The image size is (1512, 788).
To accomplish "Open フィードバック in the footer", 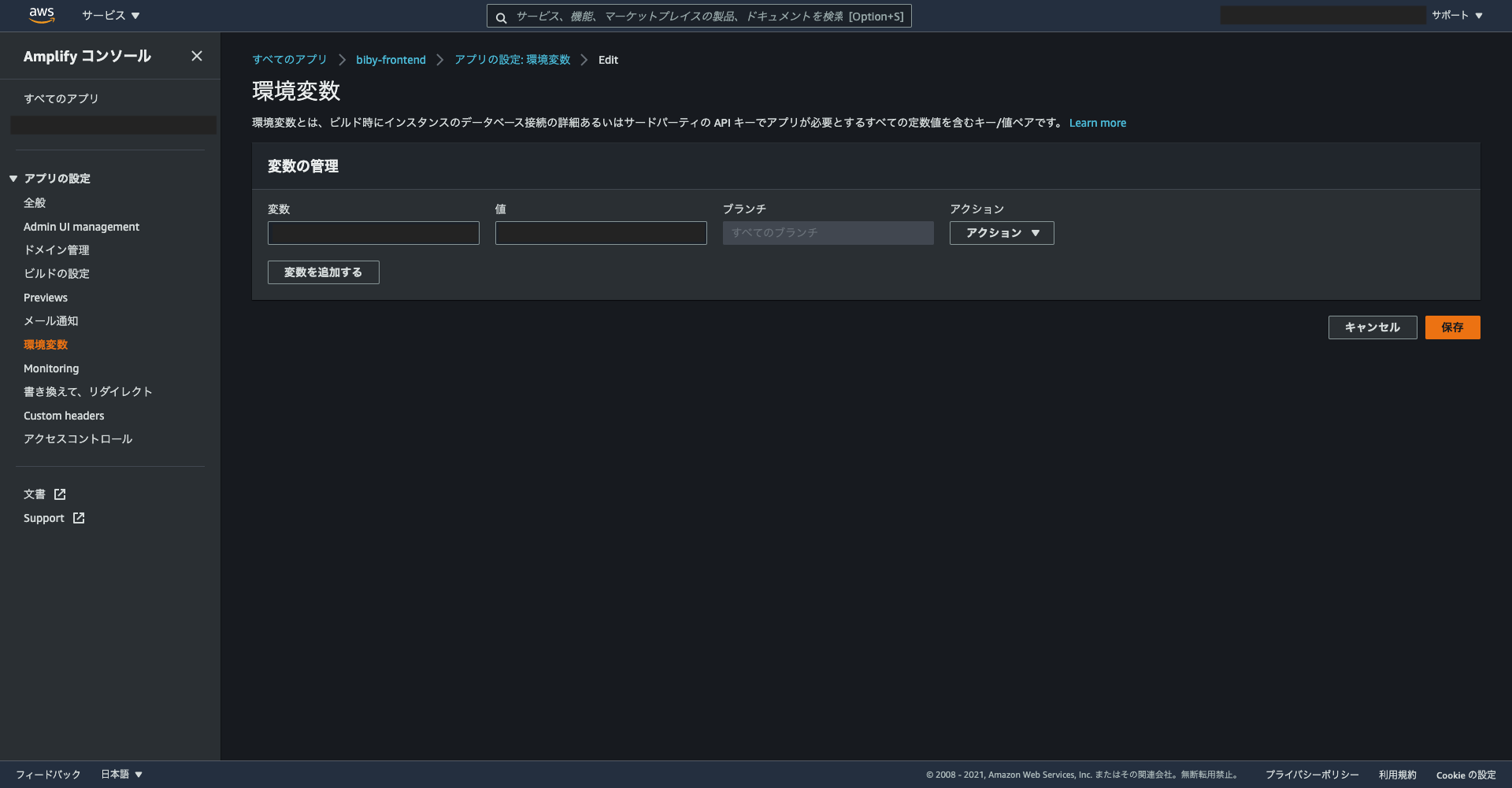I will [48, 775].
